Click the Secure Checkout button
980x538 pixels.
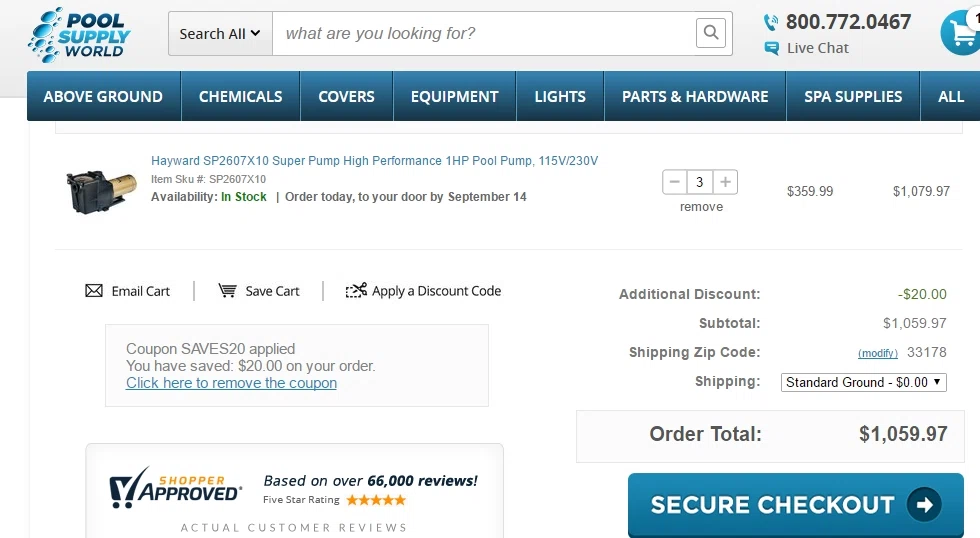point(796,505)
